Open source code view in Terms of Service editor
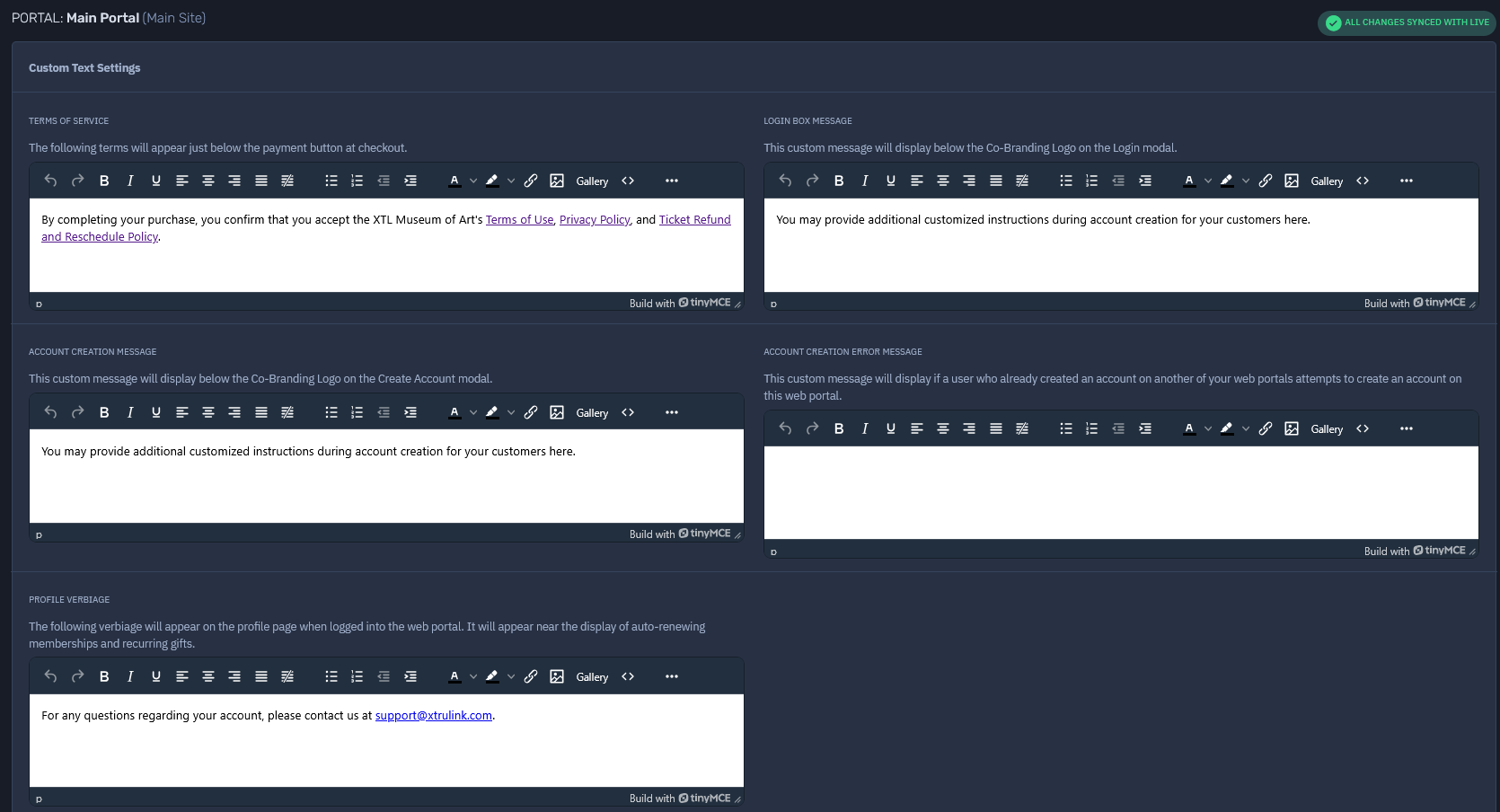The image size is (1500, 812). click(628, 181)
